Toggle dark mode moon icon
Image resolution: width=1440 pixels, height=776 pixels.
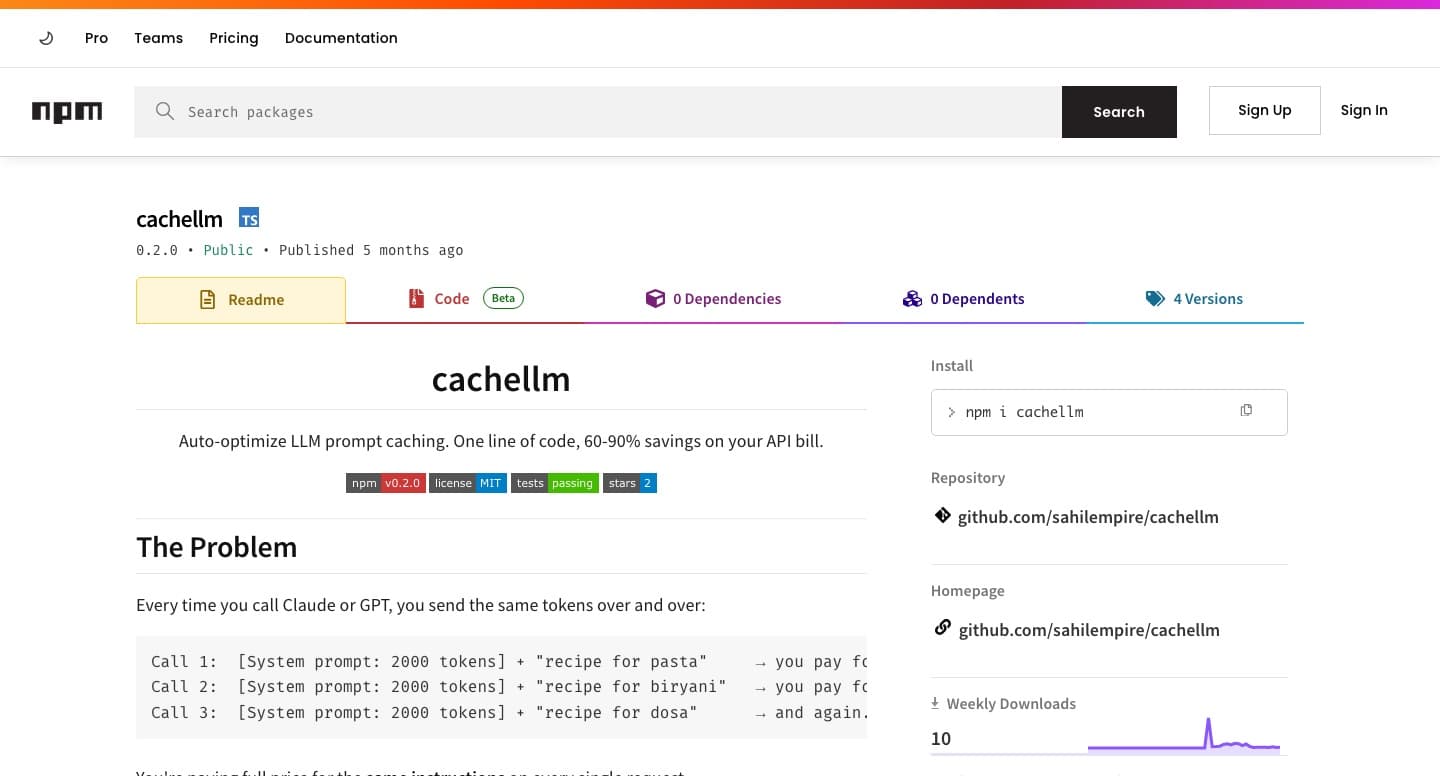point(45,38)
